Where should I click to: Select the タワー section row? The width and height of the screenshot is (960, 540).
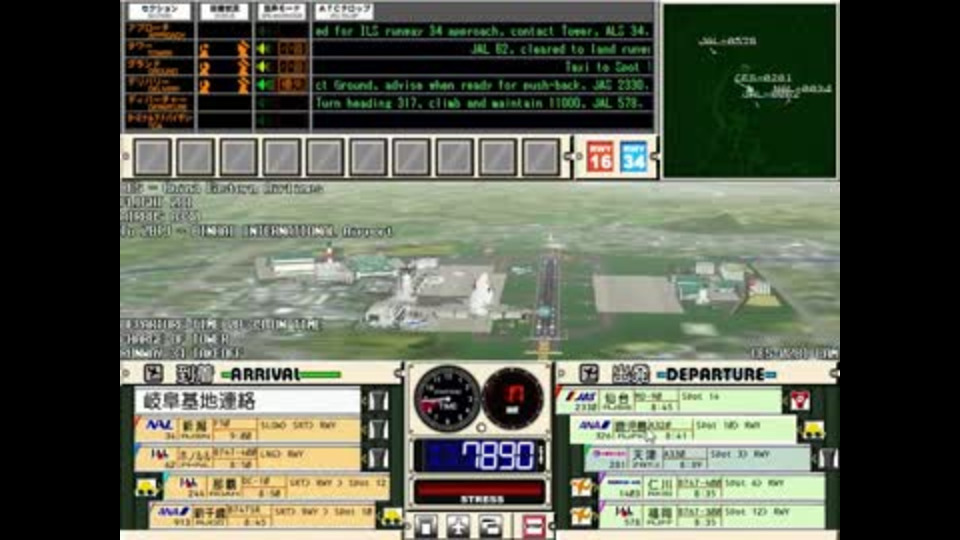coord(160,49)
